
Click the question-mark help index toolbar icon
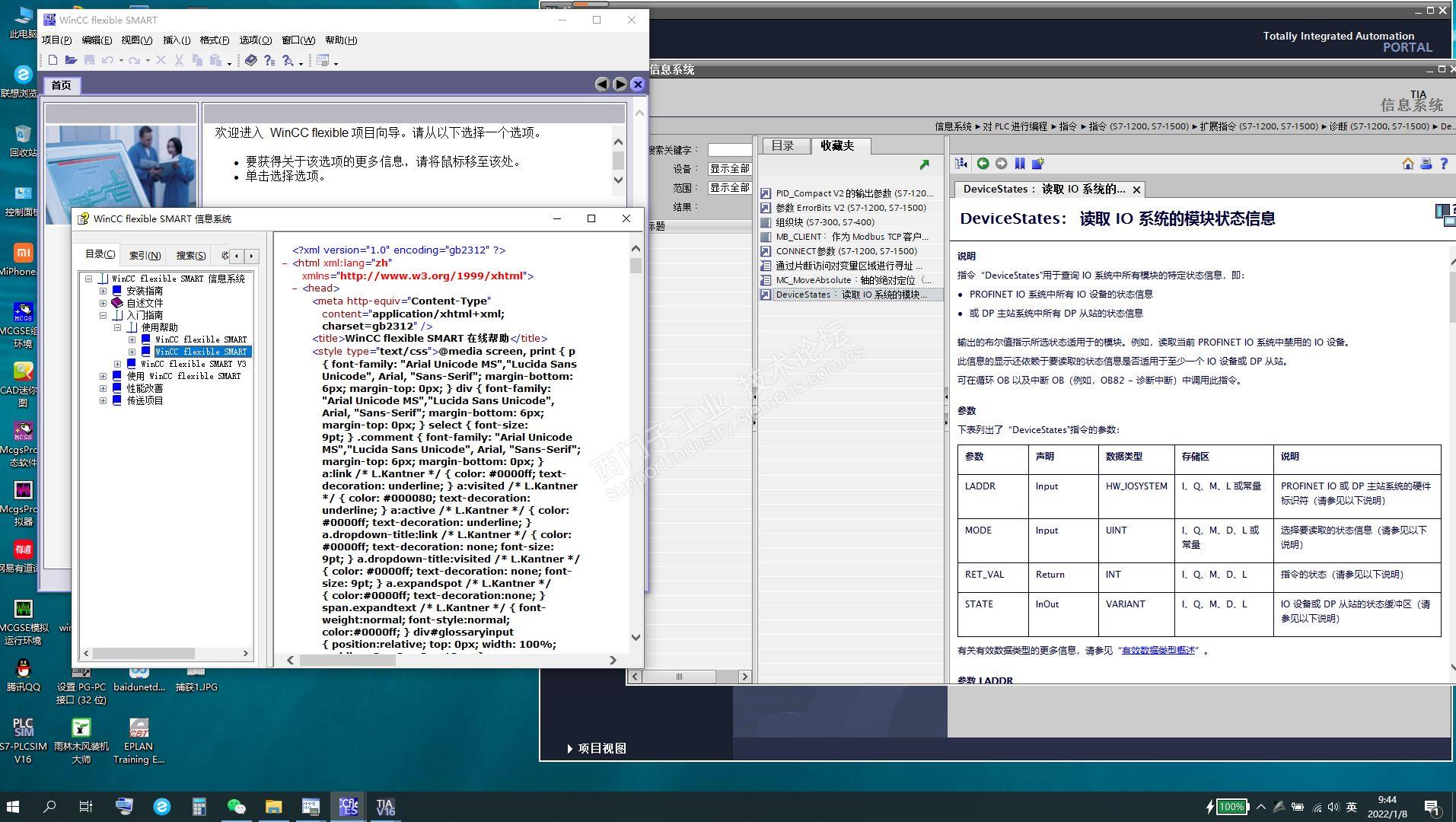coord(269,60)
